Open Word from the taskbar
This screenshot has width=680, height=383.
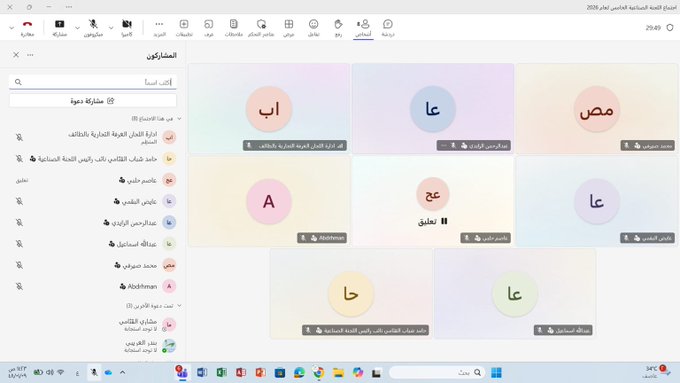(202, 372)
